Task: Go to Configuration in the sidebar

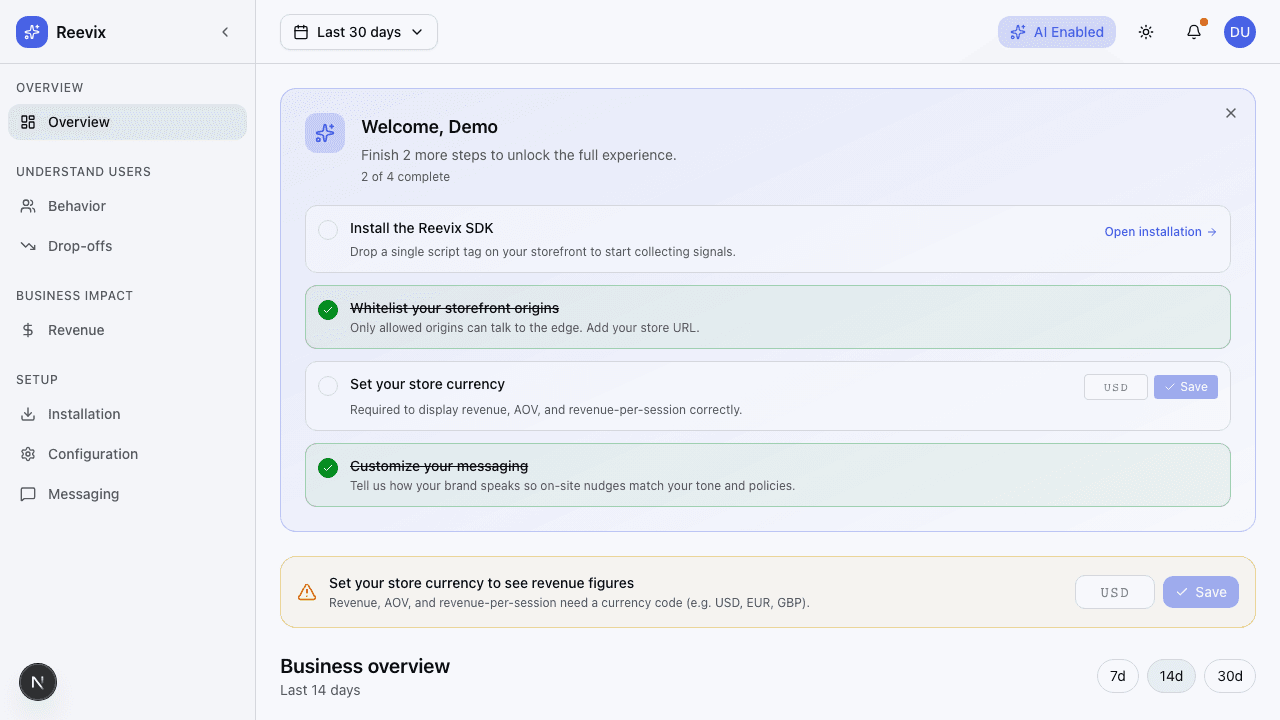Action: coord(92,454)
